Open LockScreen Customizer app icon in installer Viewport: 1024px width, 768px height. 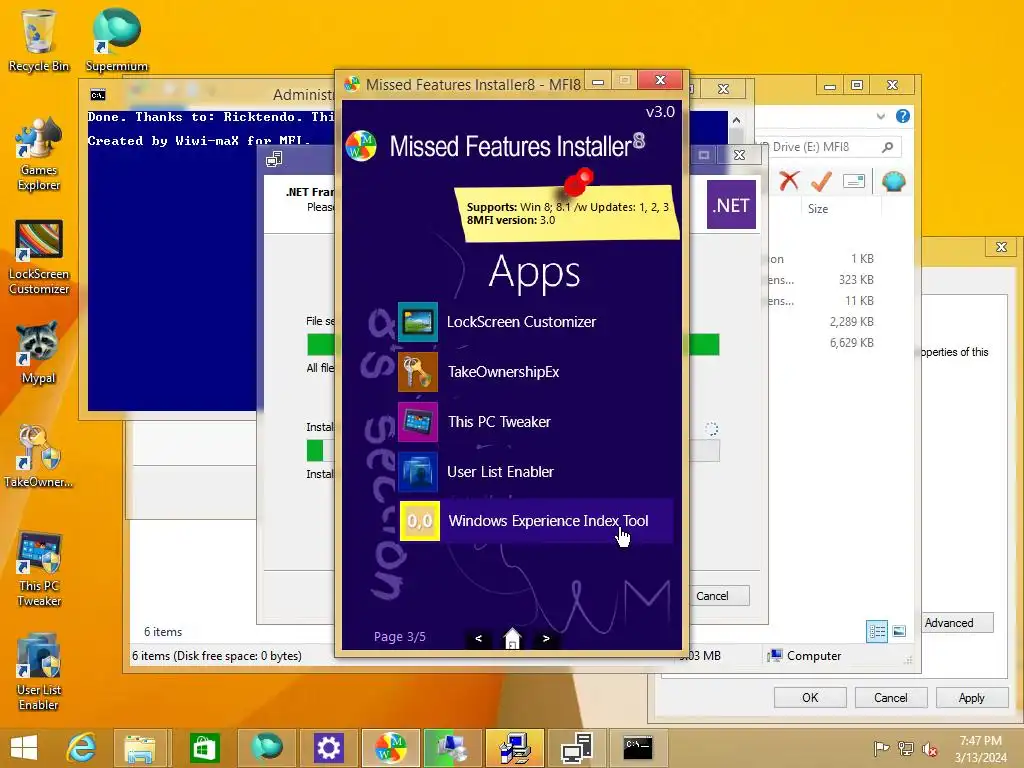click(418, 321)
